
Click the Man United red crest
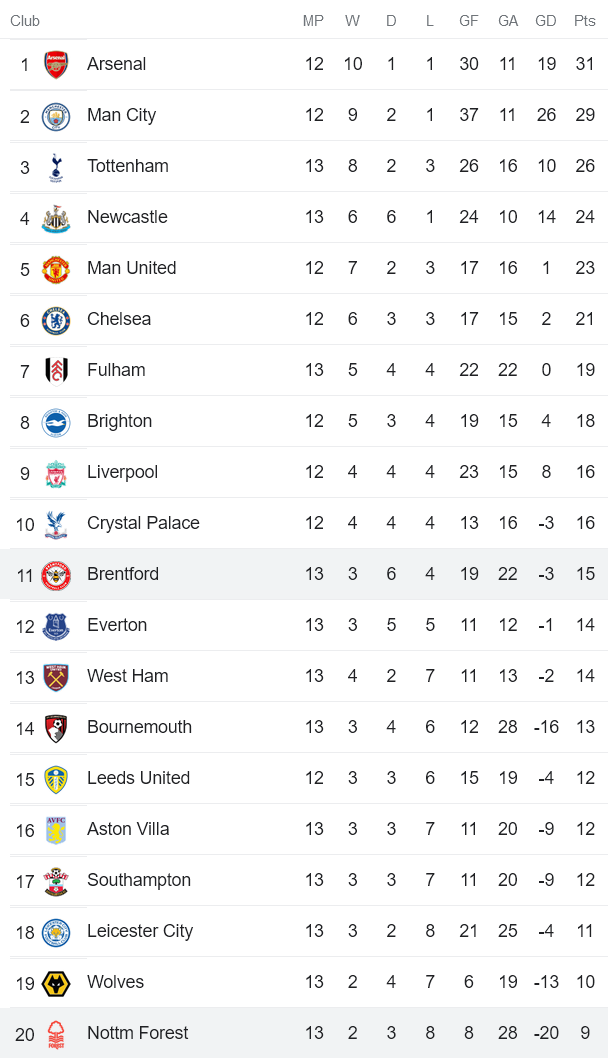click(x=56, y=269)
